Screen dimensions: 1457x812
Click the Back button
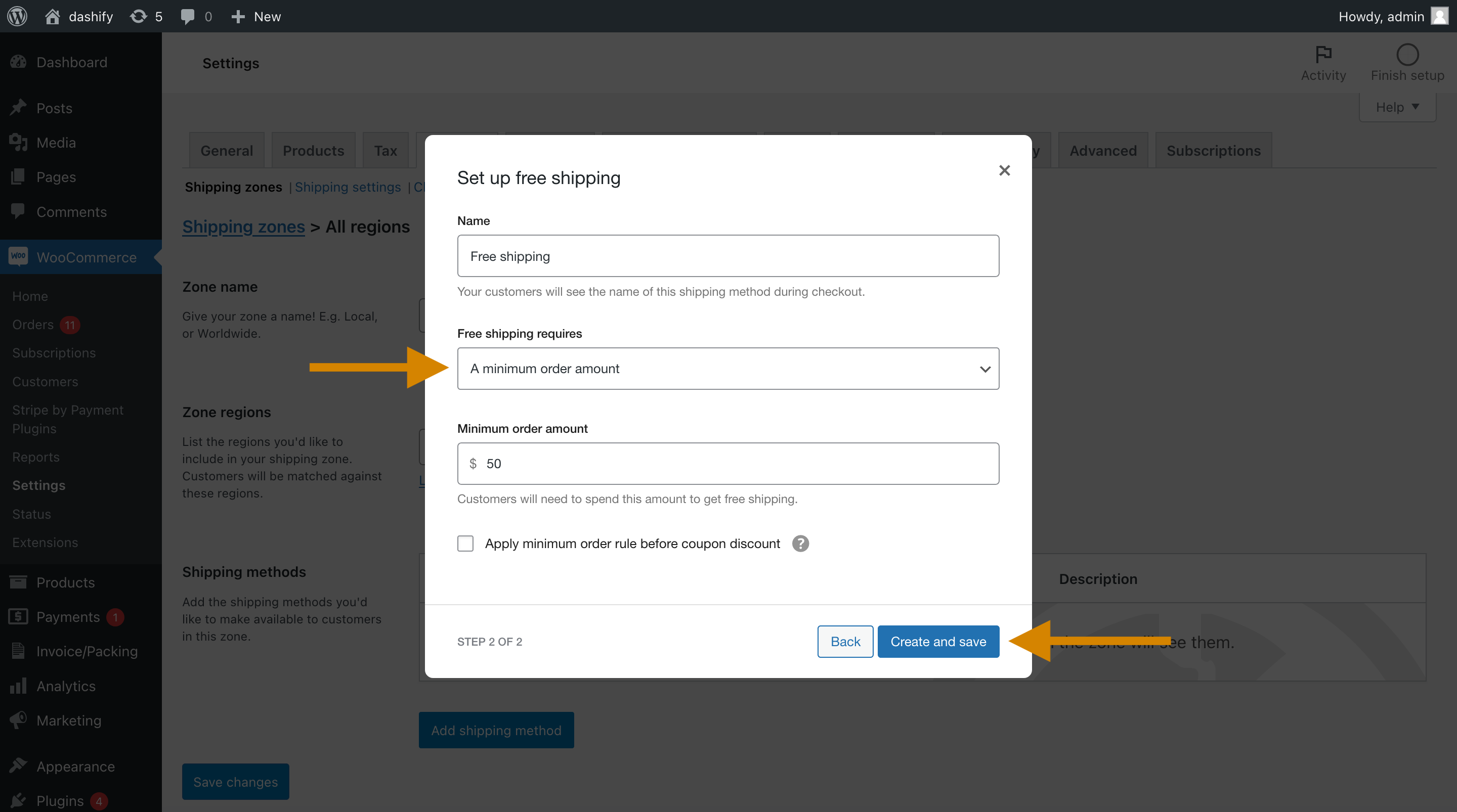pyautogui.click(x=844, y=641)
